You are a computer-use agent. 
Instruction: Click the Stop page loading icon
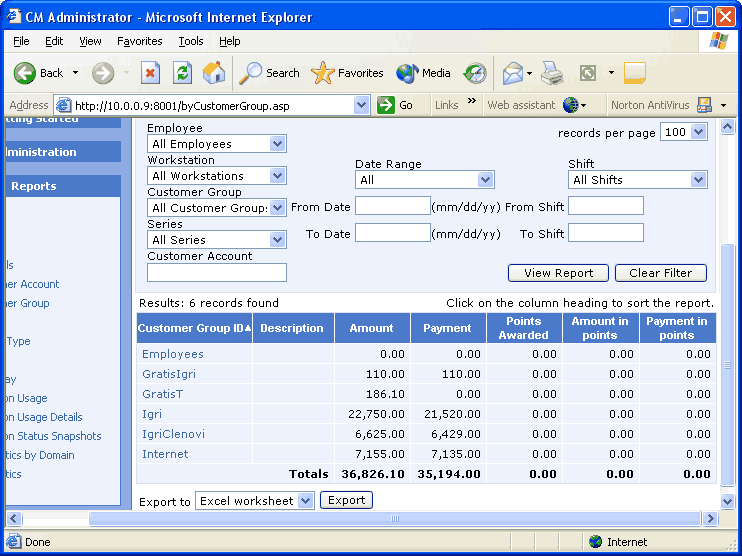[x=150, y=73]
